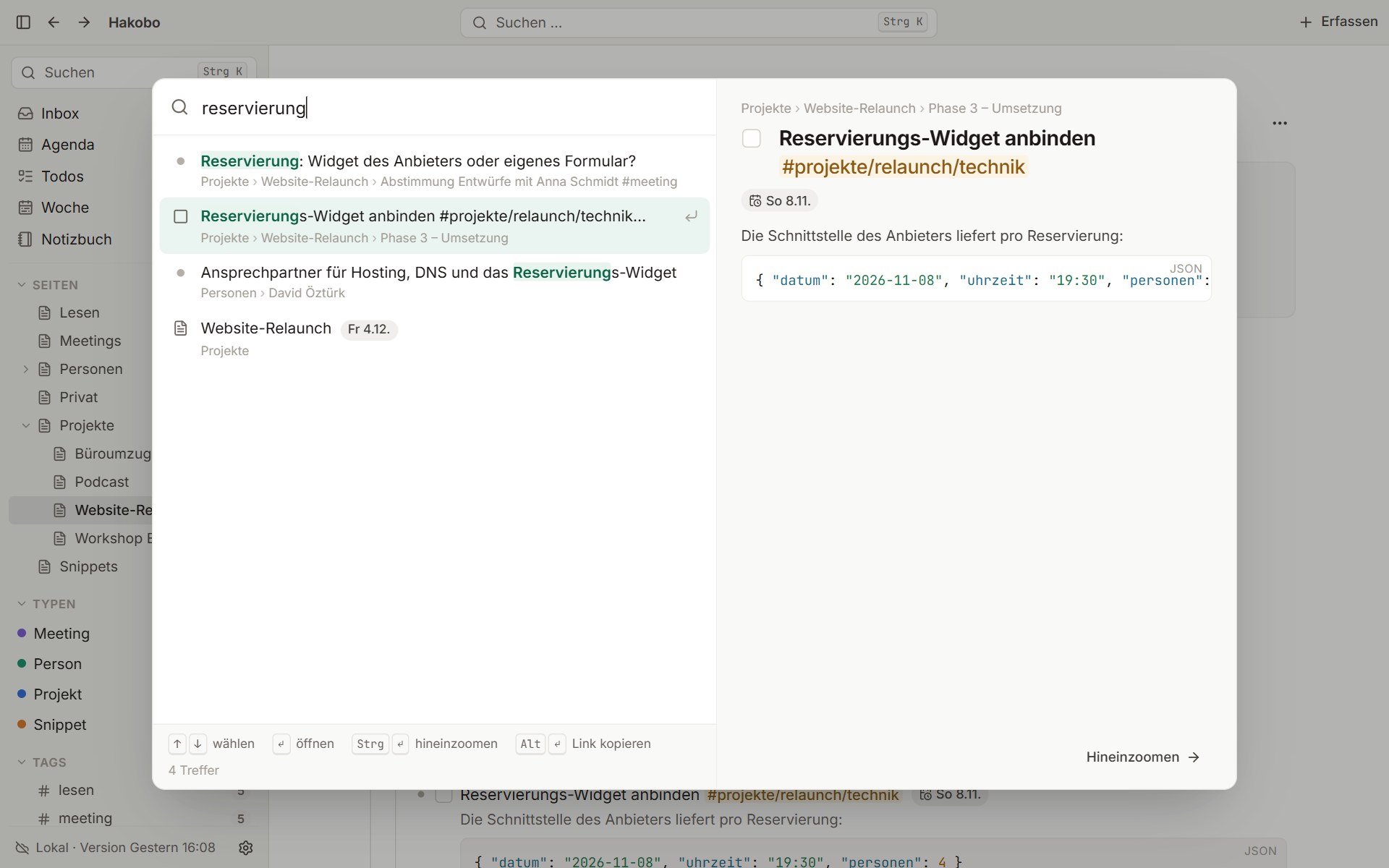The image size is (1389, 868).
Task: Toggle preview checkbox for Reservierungs-Widget anbinden
Action: (x=752, y=138)
